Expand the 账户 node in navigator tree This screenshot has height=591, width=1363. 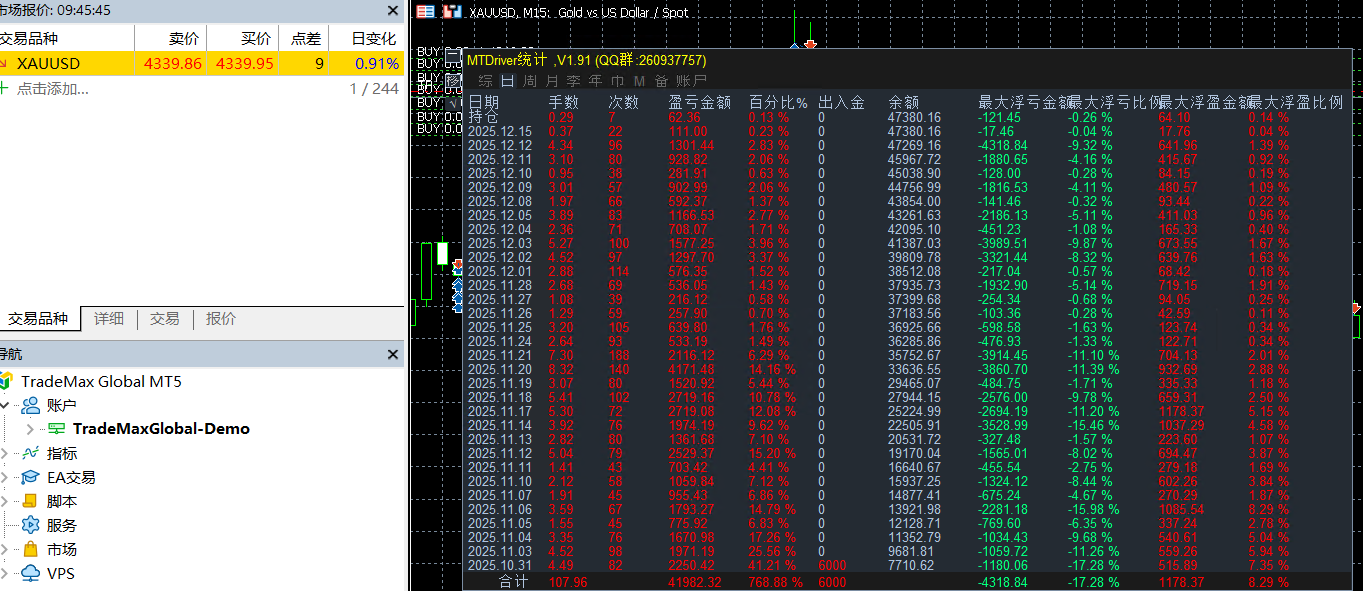pyautogui.click(x=7, y=404)
